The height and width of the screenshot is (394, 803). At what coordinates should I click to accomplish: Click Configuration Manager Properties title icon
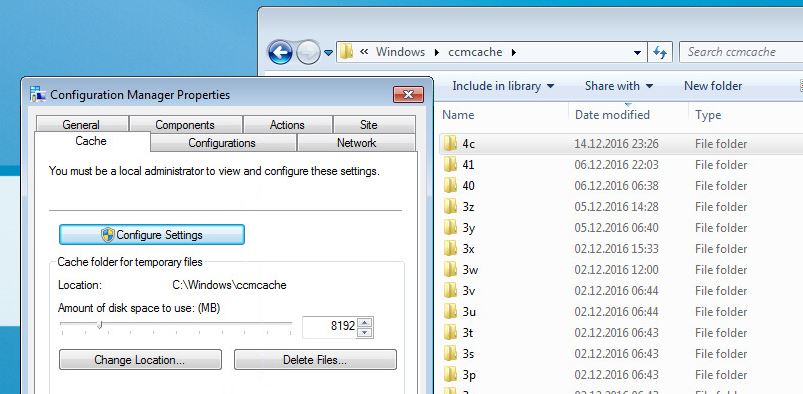(x=38, y=94)
